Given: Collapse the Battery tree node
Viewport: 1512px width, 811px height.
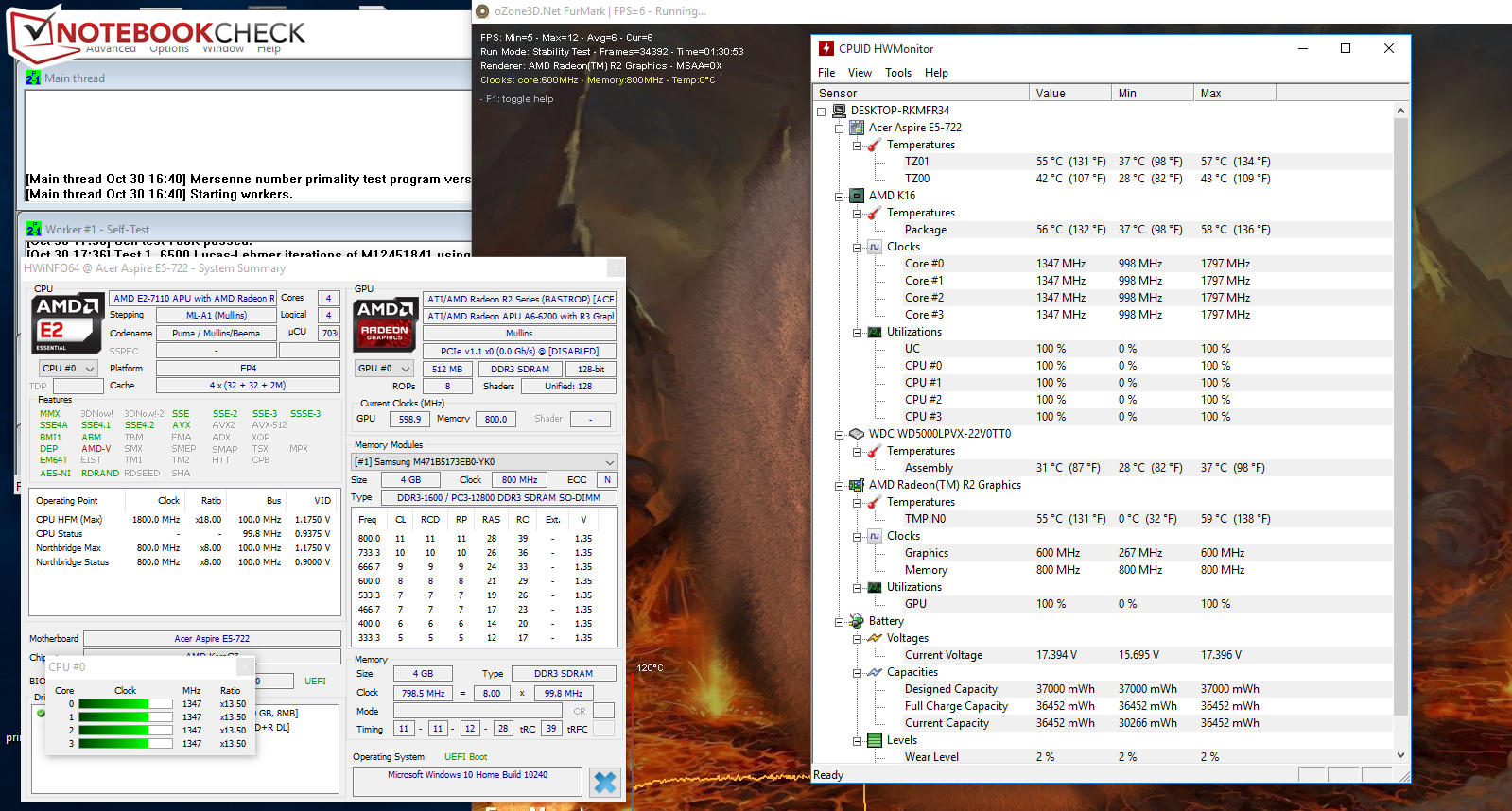Looking at the screenshot, I should 839,621.
